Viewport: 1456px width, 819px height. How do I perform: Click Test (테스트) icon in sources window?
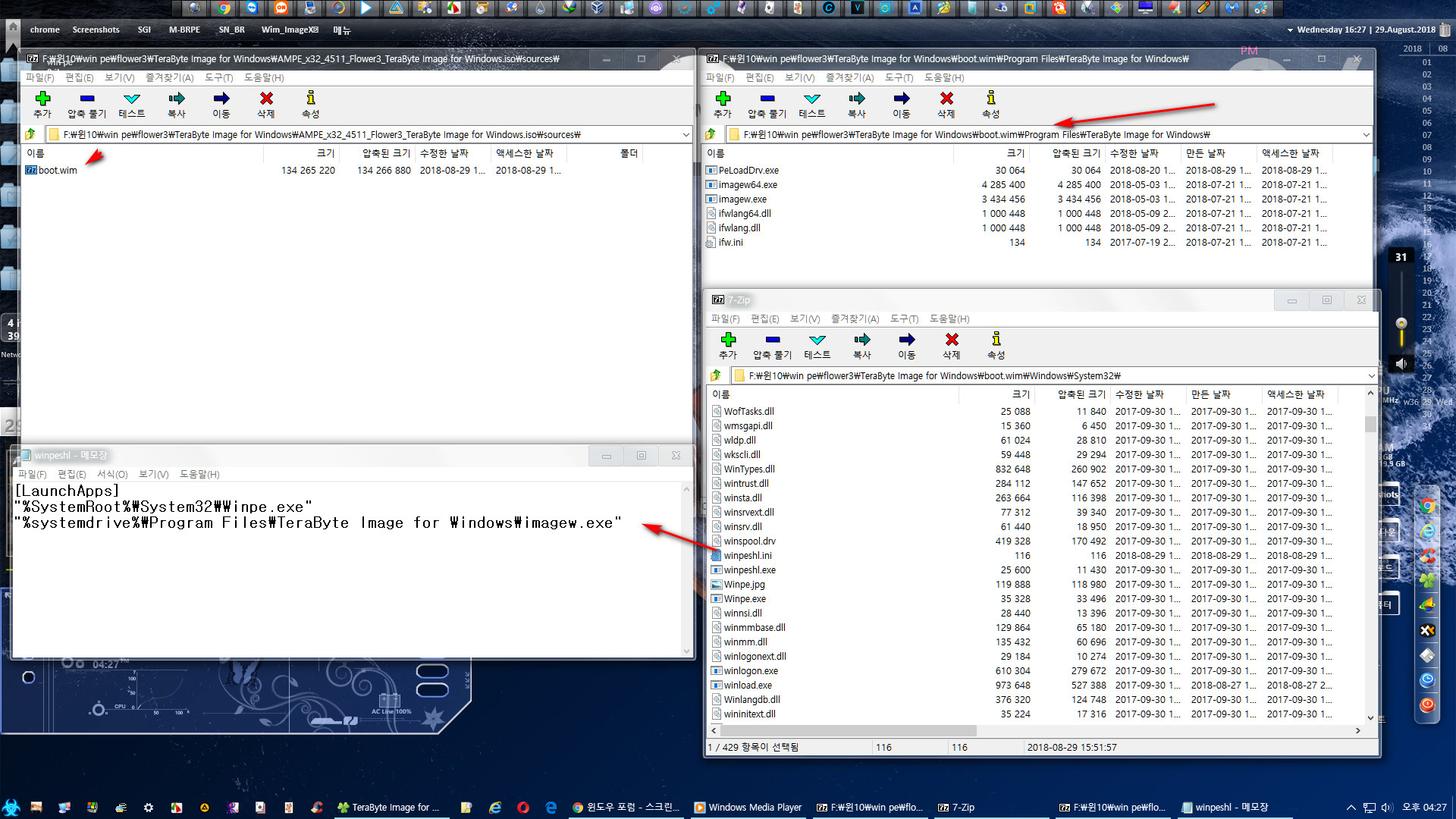click(x=131, y=105)
